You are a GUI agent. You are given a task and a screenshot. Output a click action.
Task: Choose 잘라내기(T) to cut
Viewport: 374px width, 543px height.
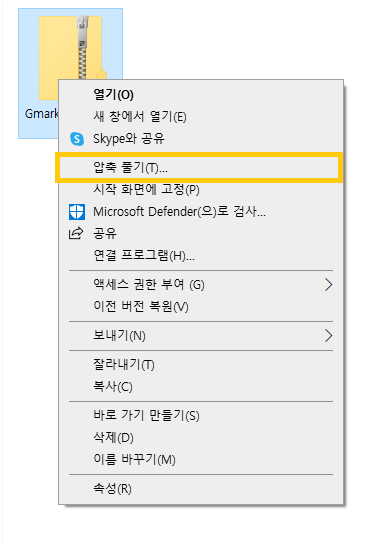point(201,365)
